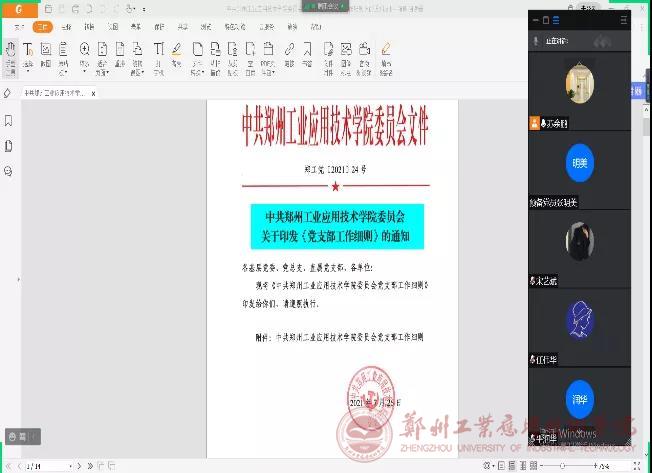This screenshot has height=473, width=652.
Task: Open the page thumbnails panel in left sidebar
Action: [8, 146]
